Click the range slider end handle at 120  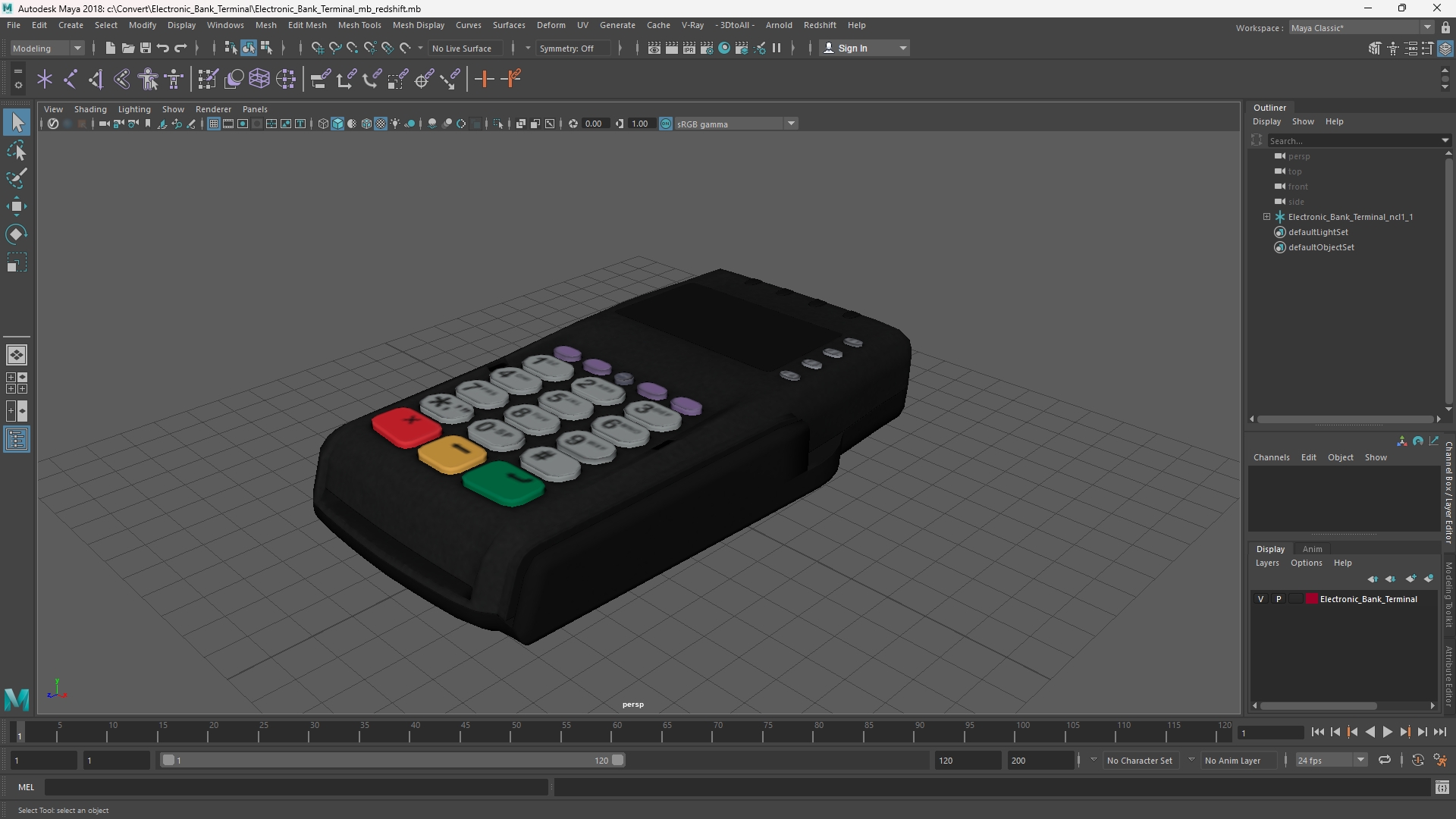click(618, 760)
